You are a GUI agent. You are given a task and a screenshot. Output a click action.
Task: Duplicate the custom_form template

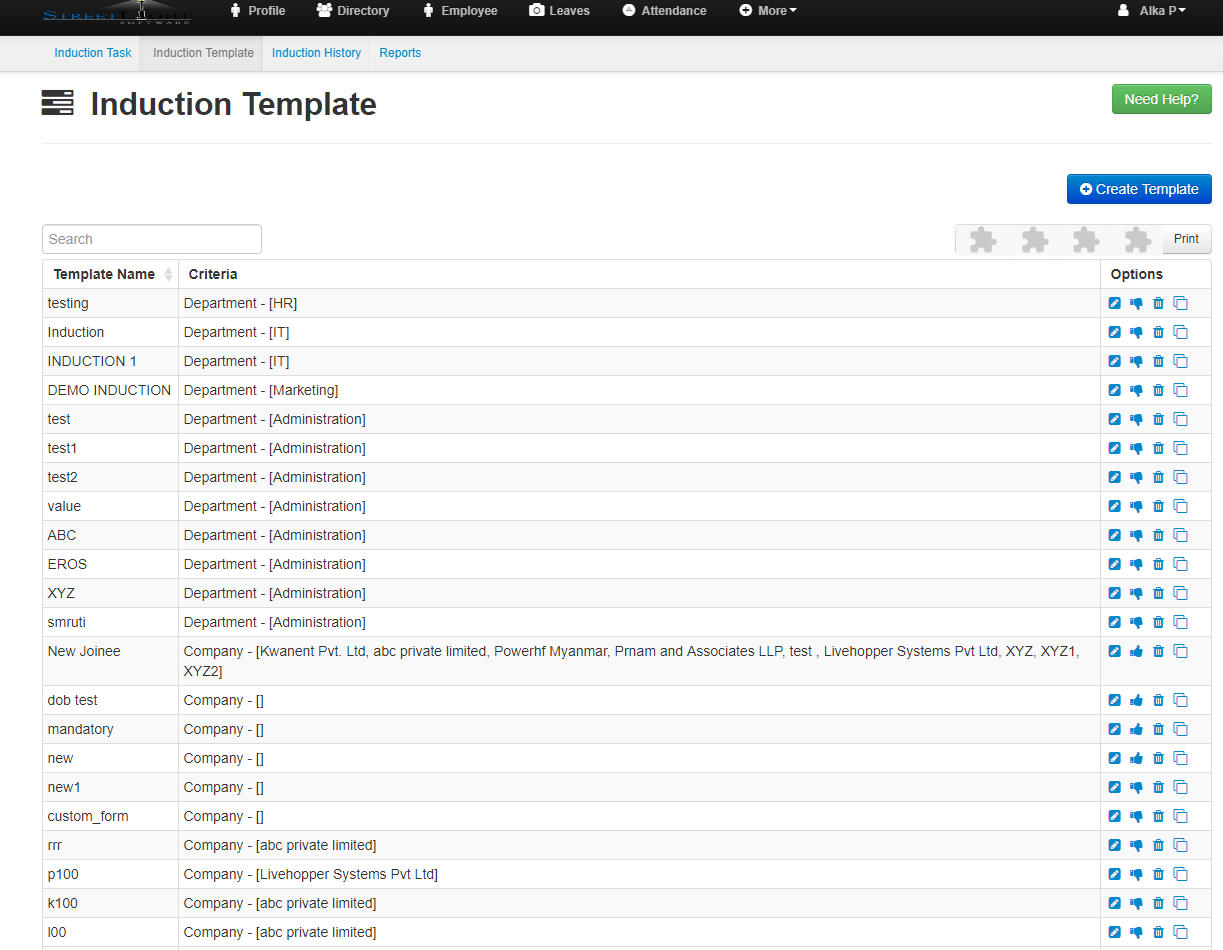tap(1181, 816)
